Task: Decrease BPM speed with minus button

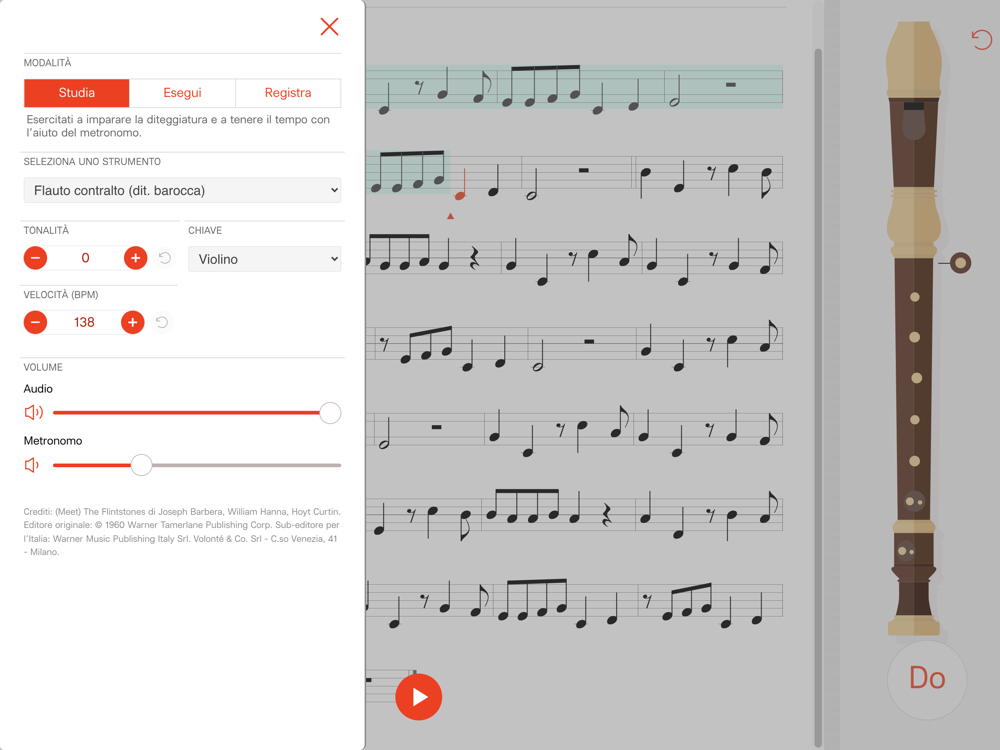Action: point(36,322)
